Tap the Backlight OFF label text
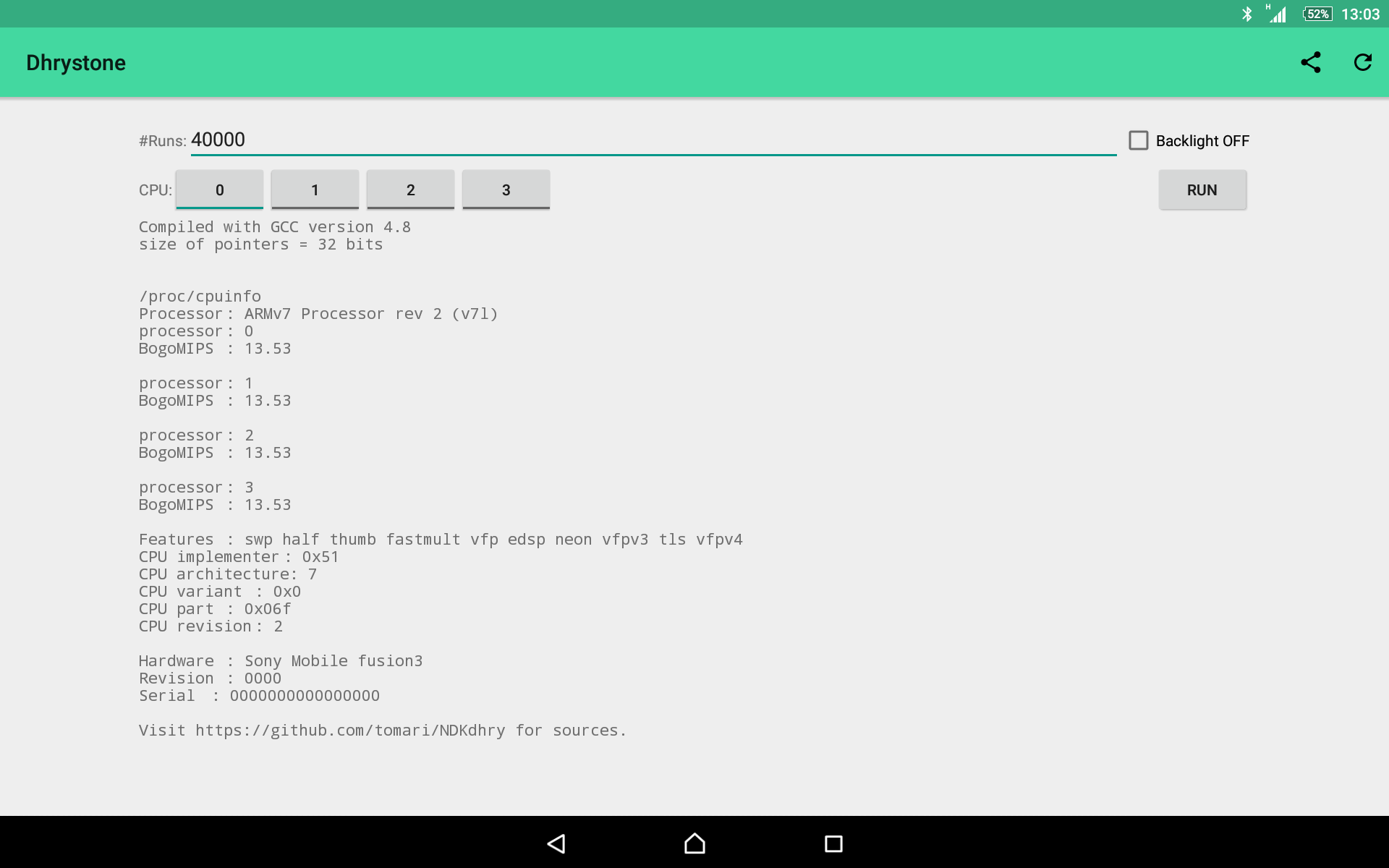 (x=1202, y=141)
